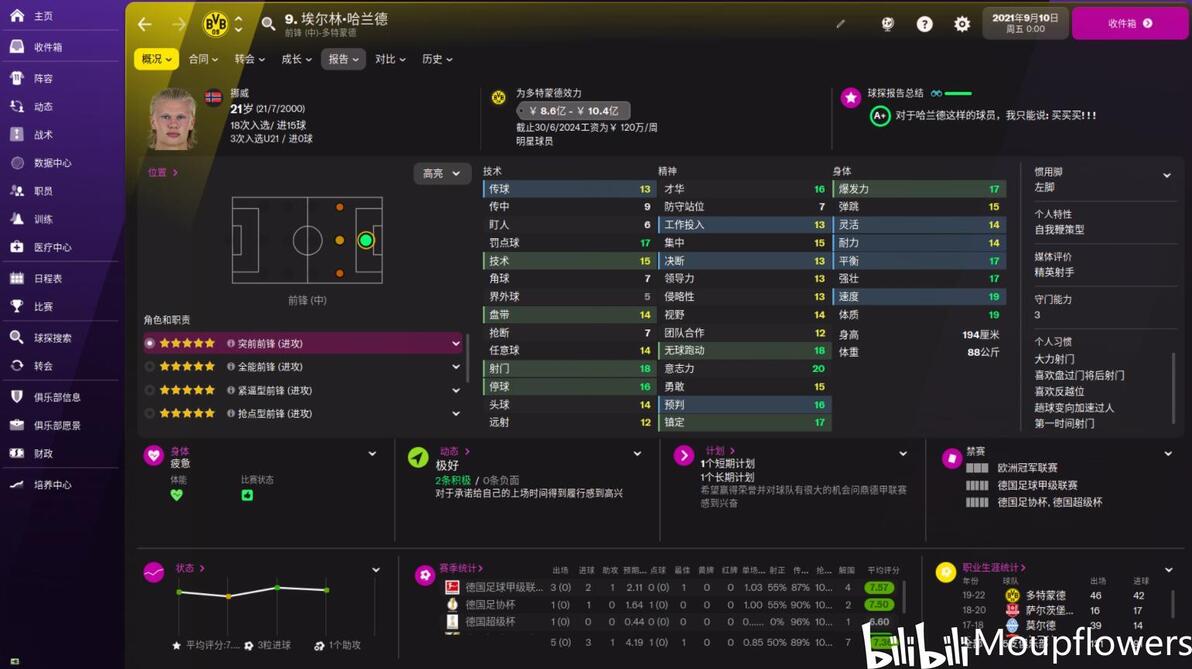Open the 历史 history menu
The width and height of the screenshot is (1192, 669).
437,59
